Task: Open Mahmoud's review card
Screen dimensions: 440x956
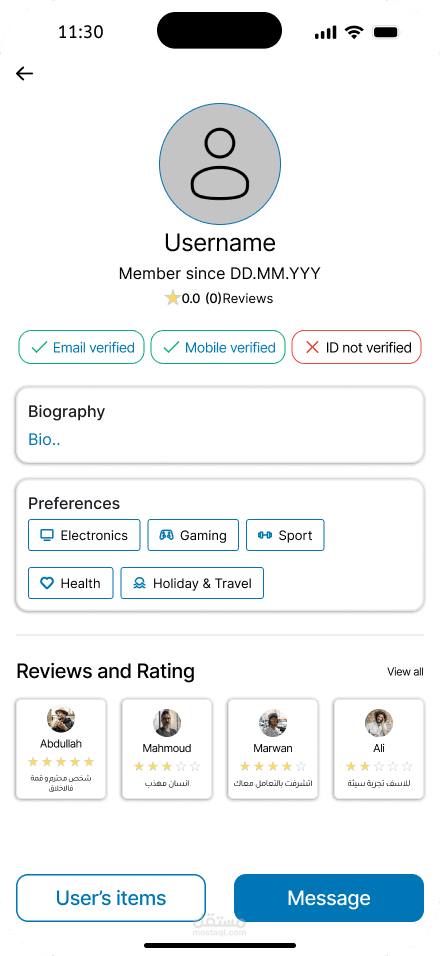Action: tap(167, 749)
